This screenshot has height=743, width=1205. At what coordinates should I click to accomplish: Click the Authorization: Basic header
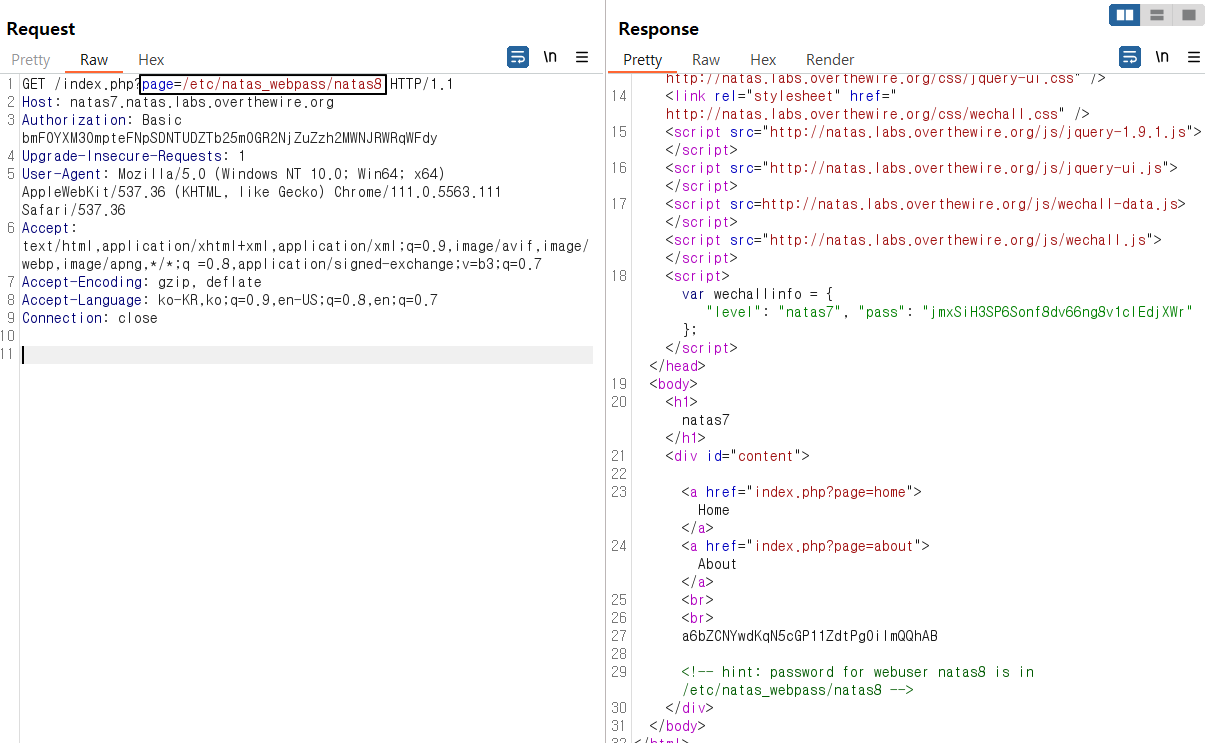click(102, 120)
